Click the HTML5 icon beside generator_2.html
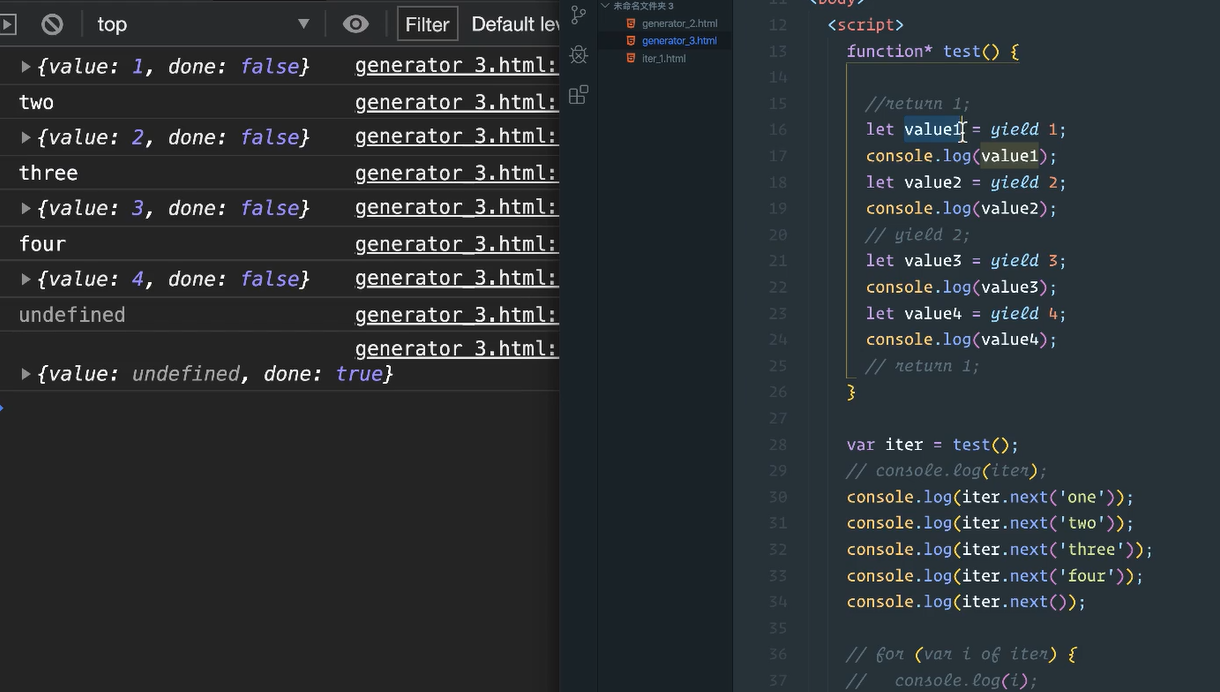The width and height of the screenshot is (1220, 692). click(x=631, y=23)
